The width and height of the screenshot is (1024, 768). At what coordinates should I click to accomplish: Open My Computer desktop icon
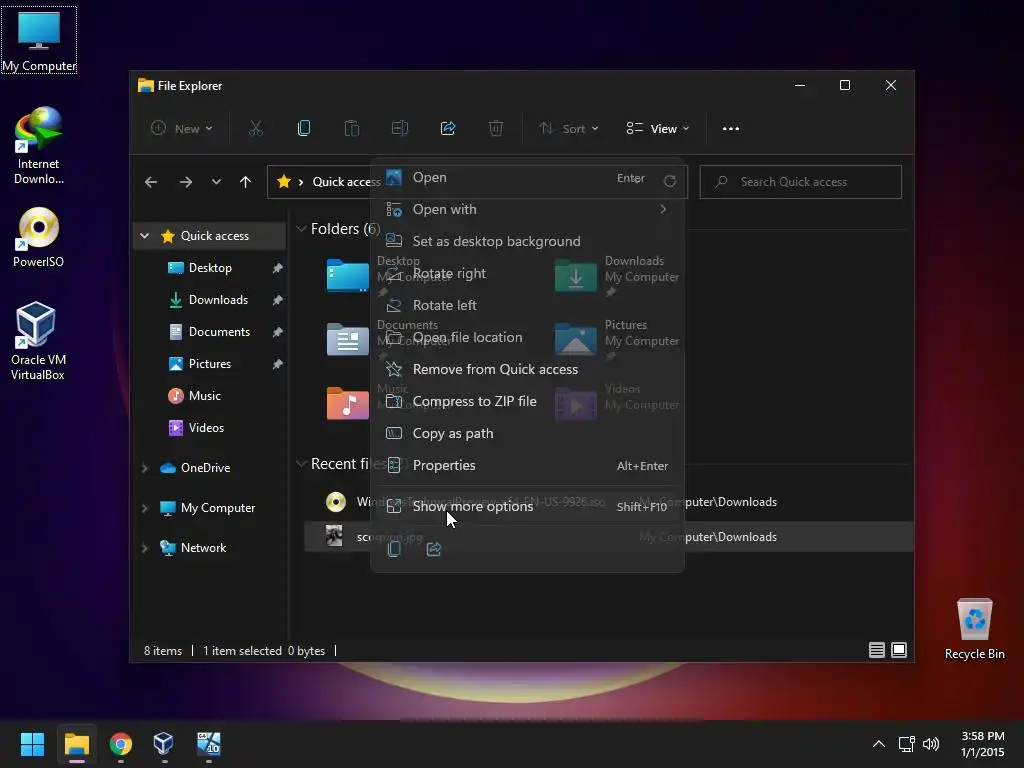pos(39,40)
